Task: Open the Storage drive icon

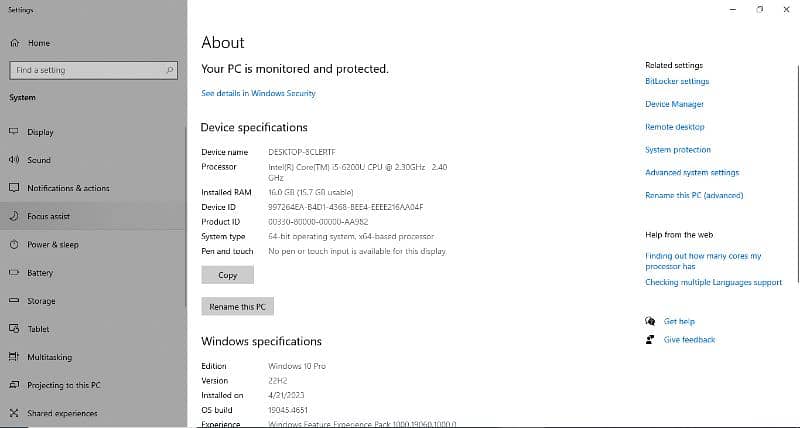Action: pyautogui.click(x=14, y=301)
